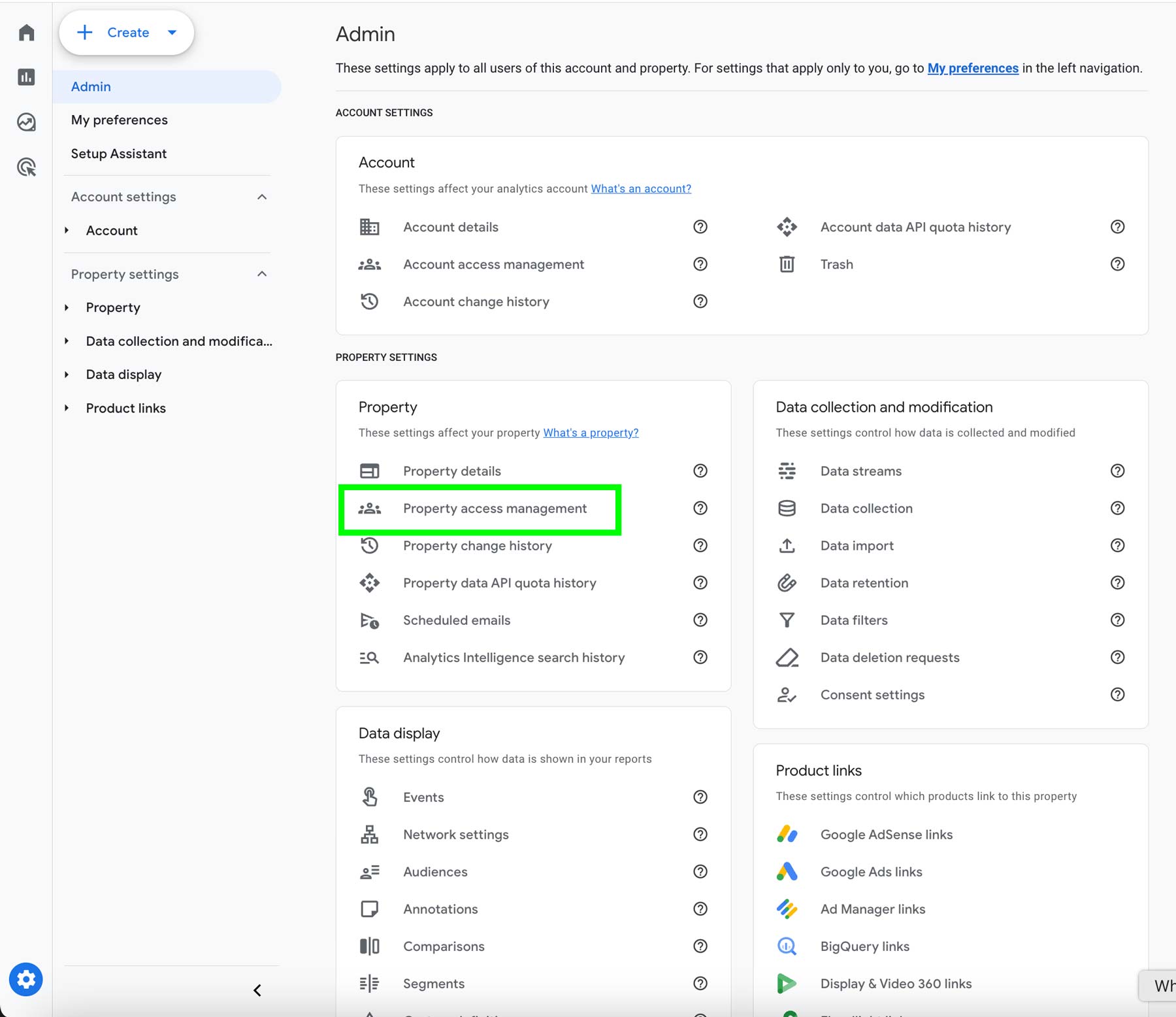This screenshot has width=1176, height=1017.
Task: Click the help icon beside Data streams
Action: pyautogui.click(x=1118, y=471)
